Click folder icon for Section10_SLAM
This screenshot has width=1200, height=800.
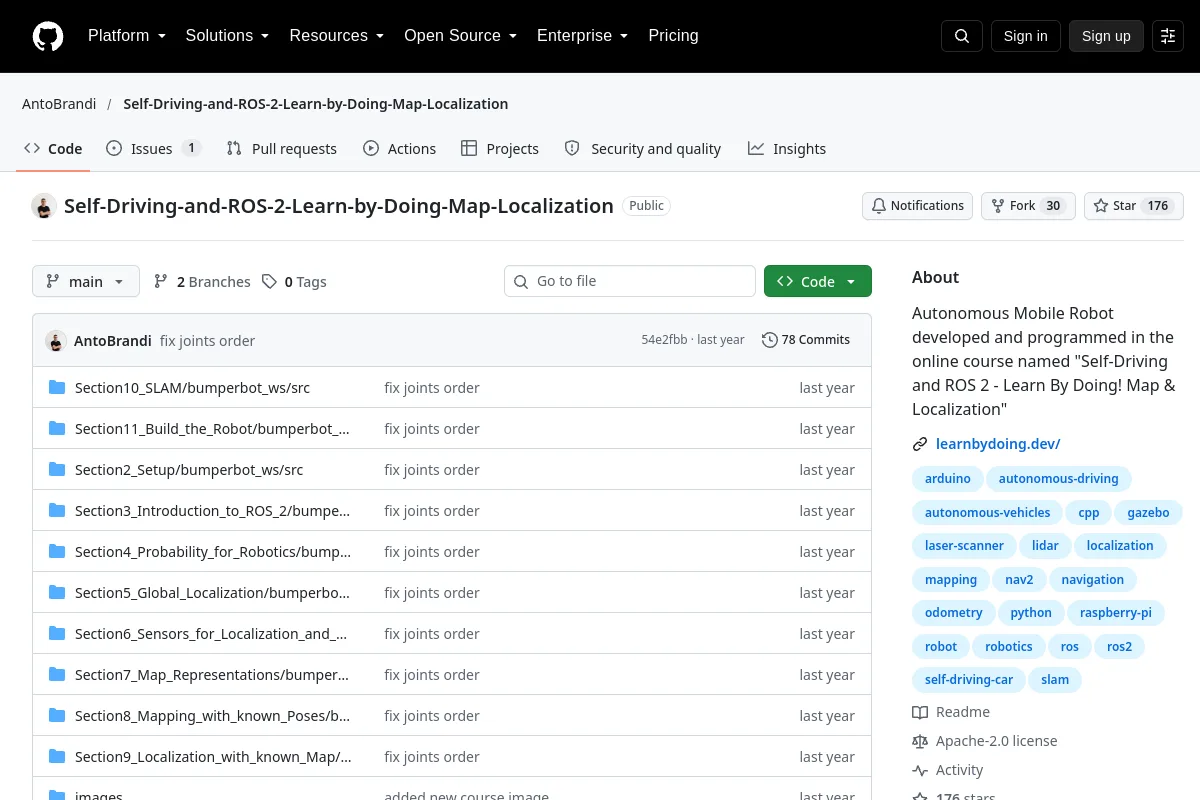point(57,387)
